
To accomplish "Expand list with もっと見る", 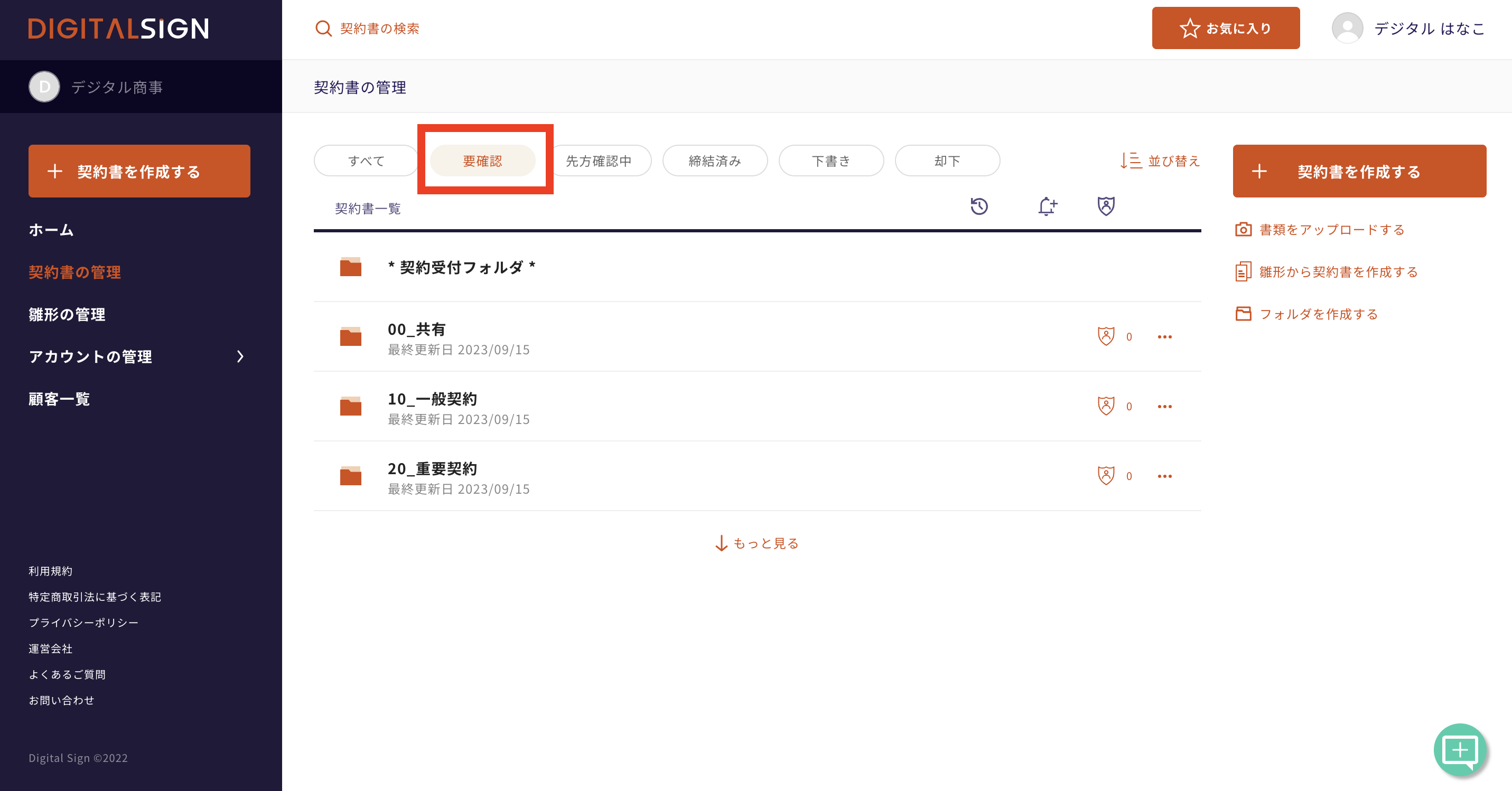I will [757, 543].
